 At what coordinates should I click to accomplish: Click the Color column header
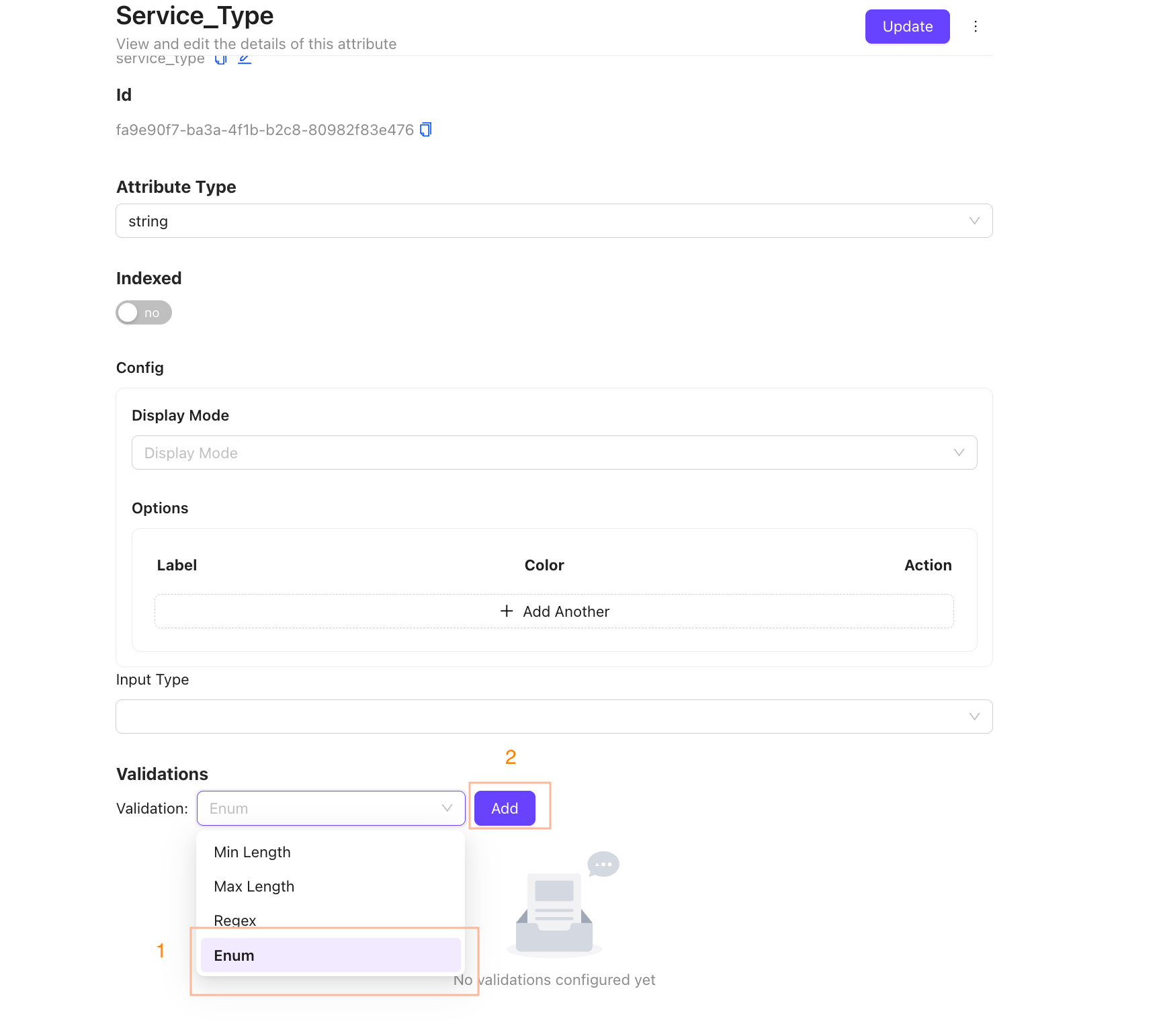pos(544,566)
